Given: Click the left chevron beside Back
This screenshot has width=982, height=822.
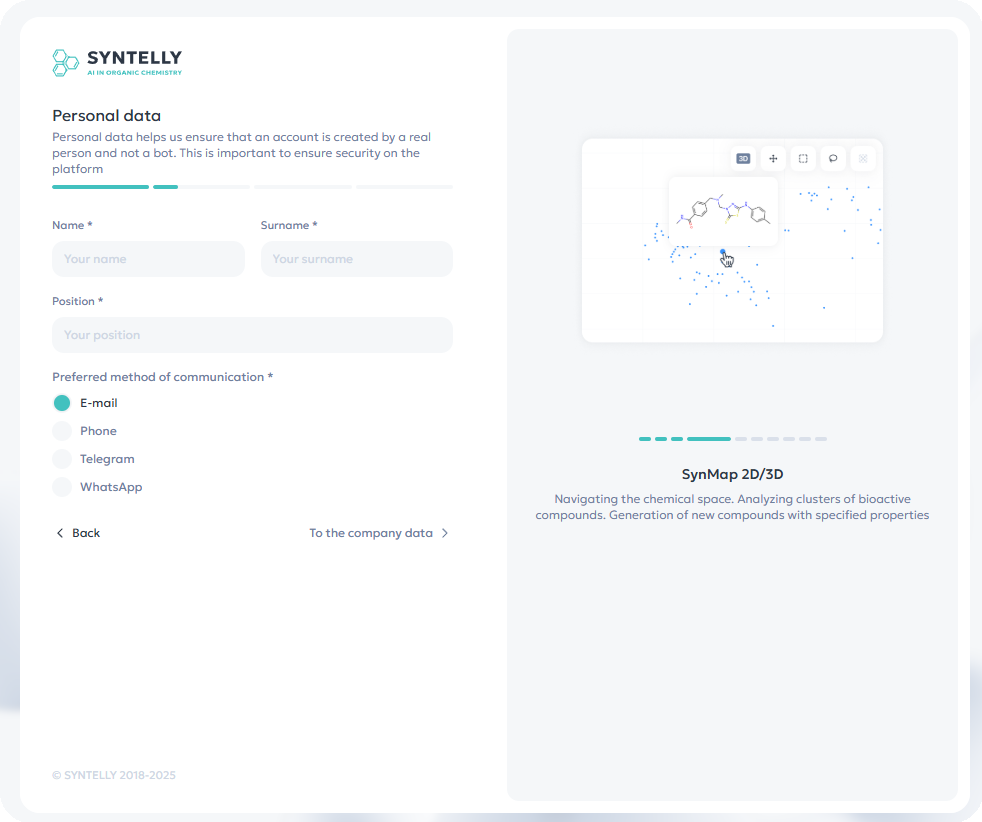Looking at the screenshot, I should (59, 533).
